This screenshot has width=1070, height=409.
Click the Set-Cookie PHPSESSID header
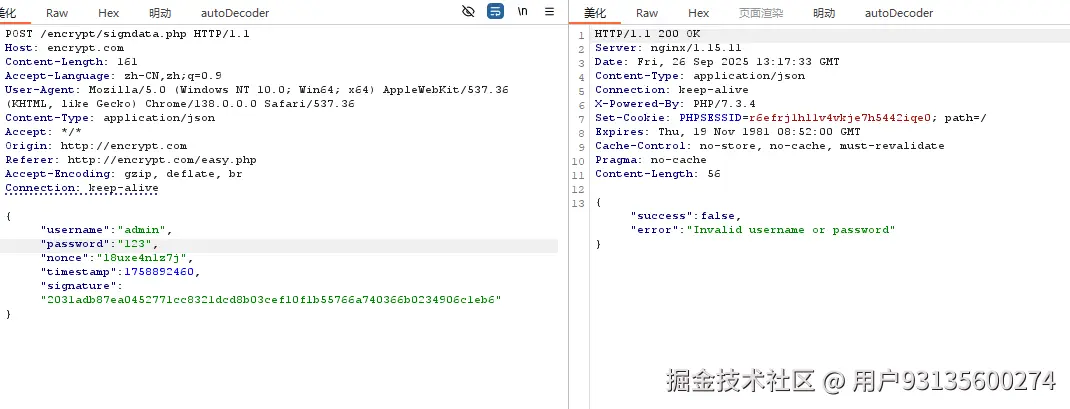tap(791, 117)
